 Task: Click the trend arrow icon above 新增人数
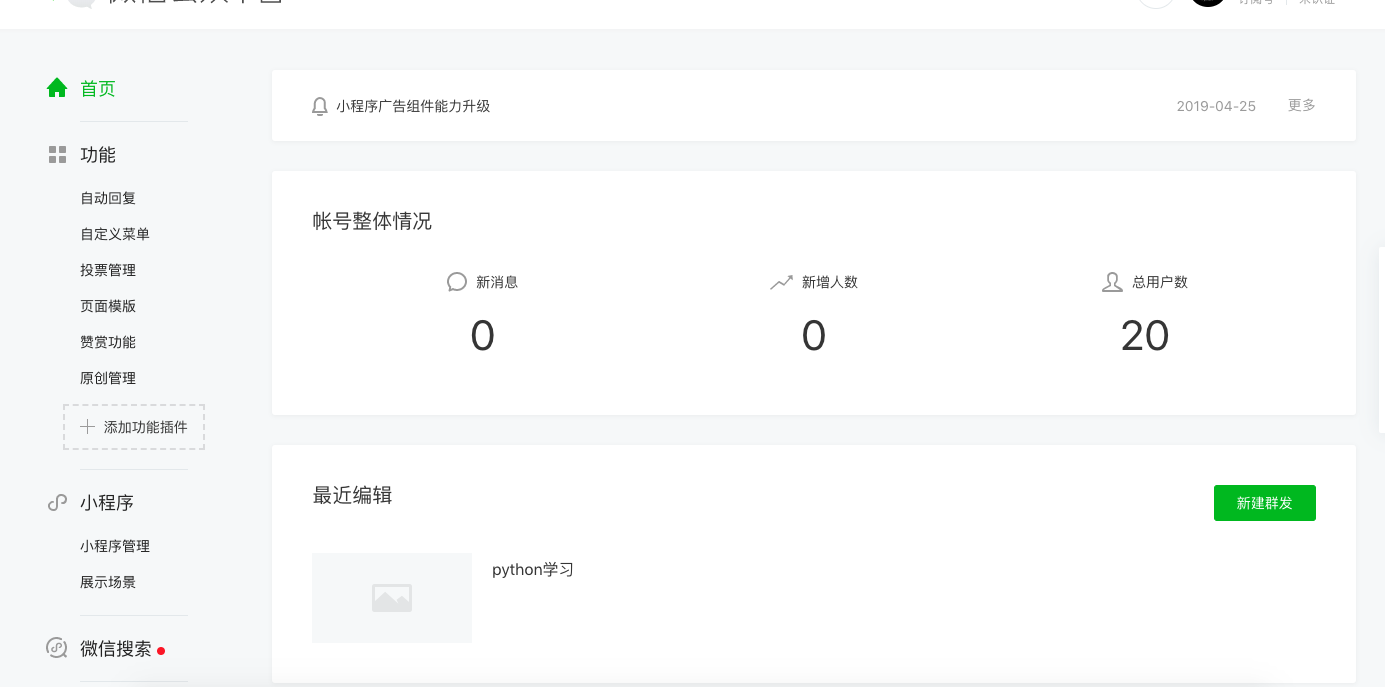click(x=781, y=282)
